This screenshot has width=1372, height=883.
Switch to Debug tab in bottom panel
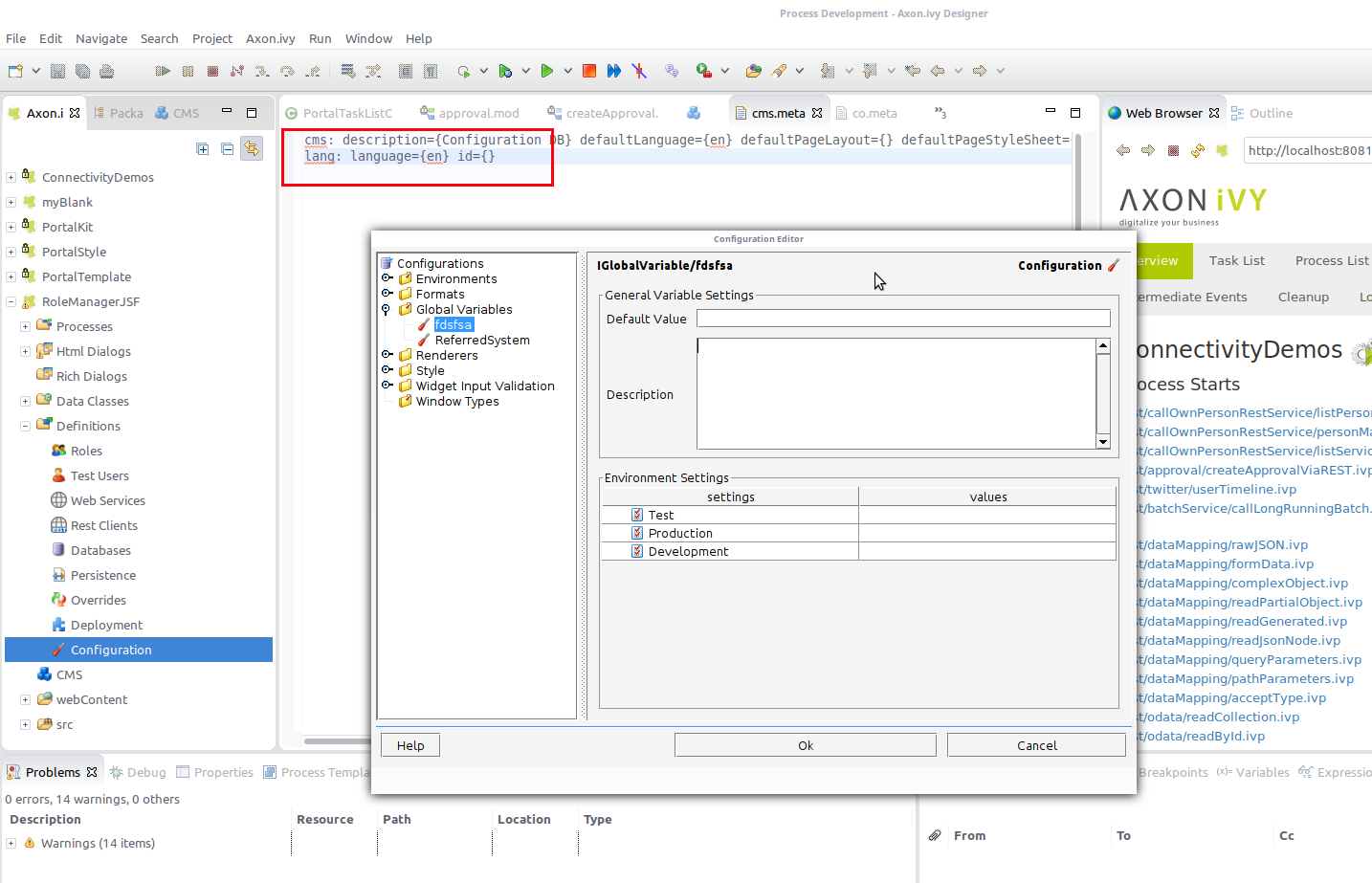point(138,772)
